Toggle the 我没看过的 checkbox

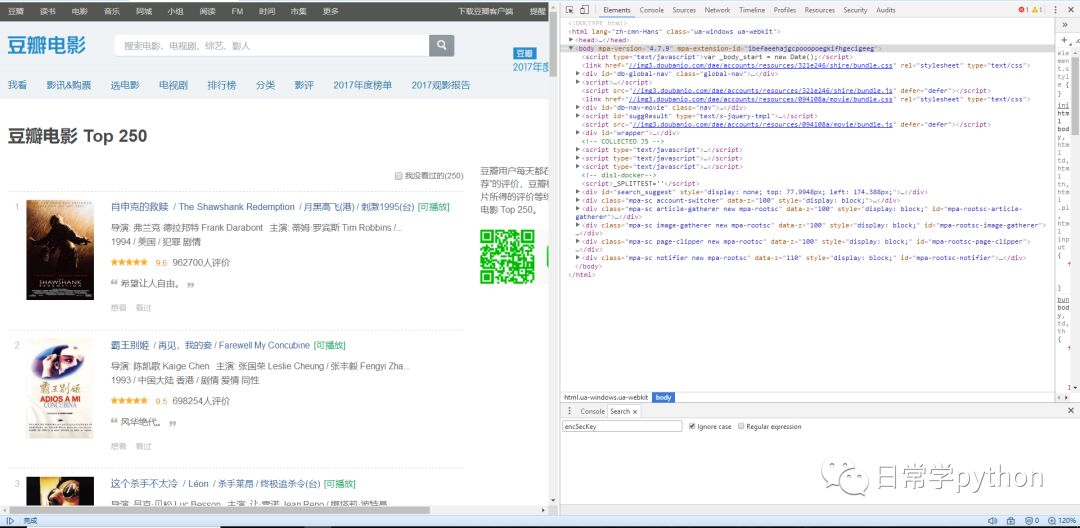pos(398,176)
